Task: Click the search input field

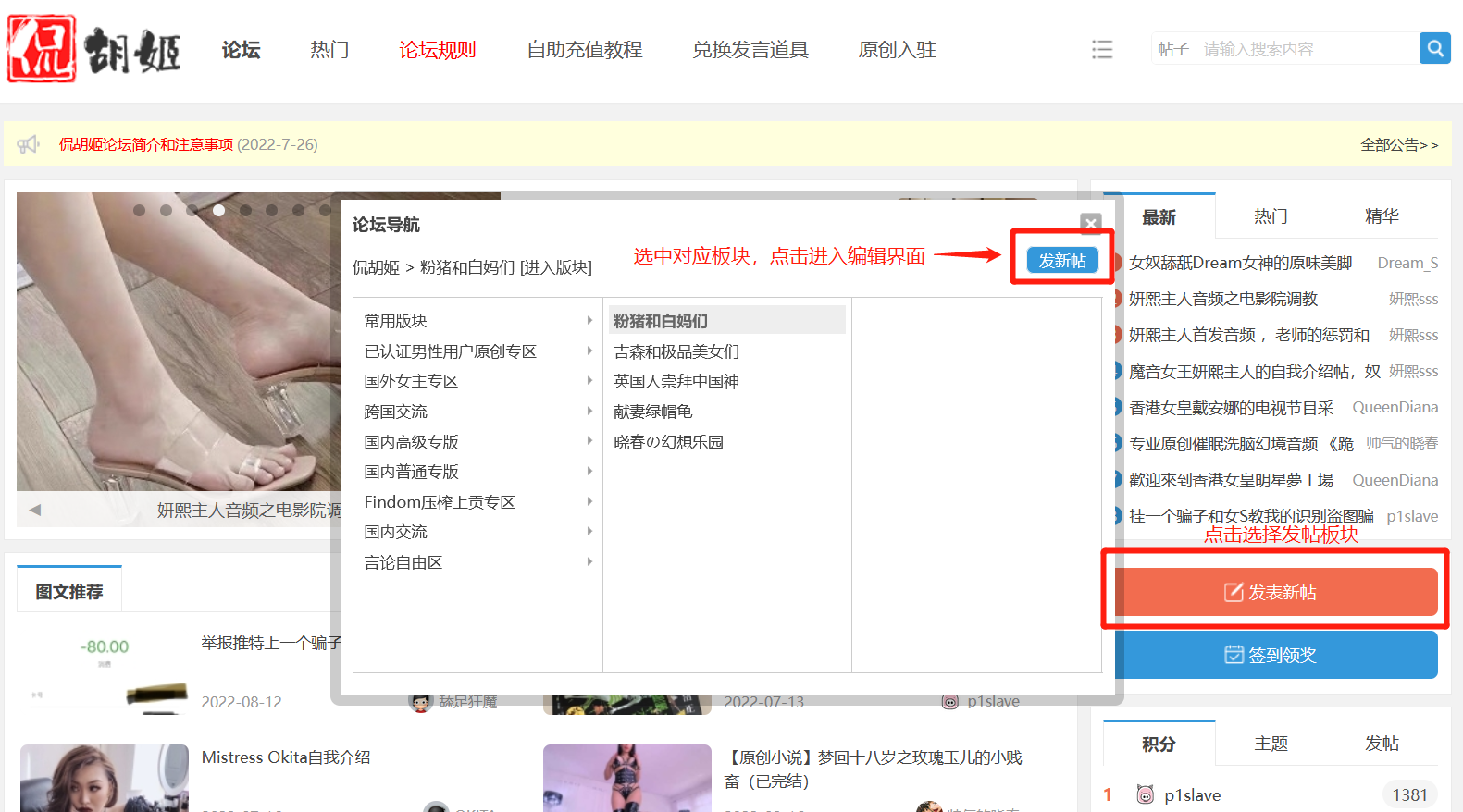Action: (x=1306, y=49)
